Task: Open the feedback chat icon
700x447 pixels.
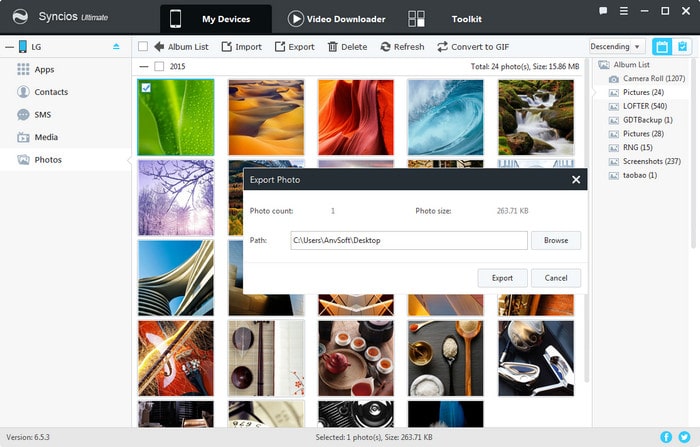Action: coord(603,11)
